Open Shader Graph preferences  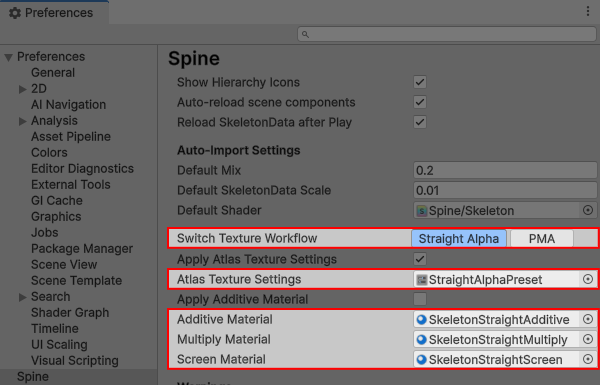(70, 313)
